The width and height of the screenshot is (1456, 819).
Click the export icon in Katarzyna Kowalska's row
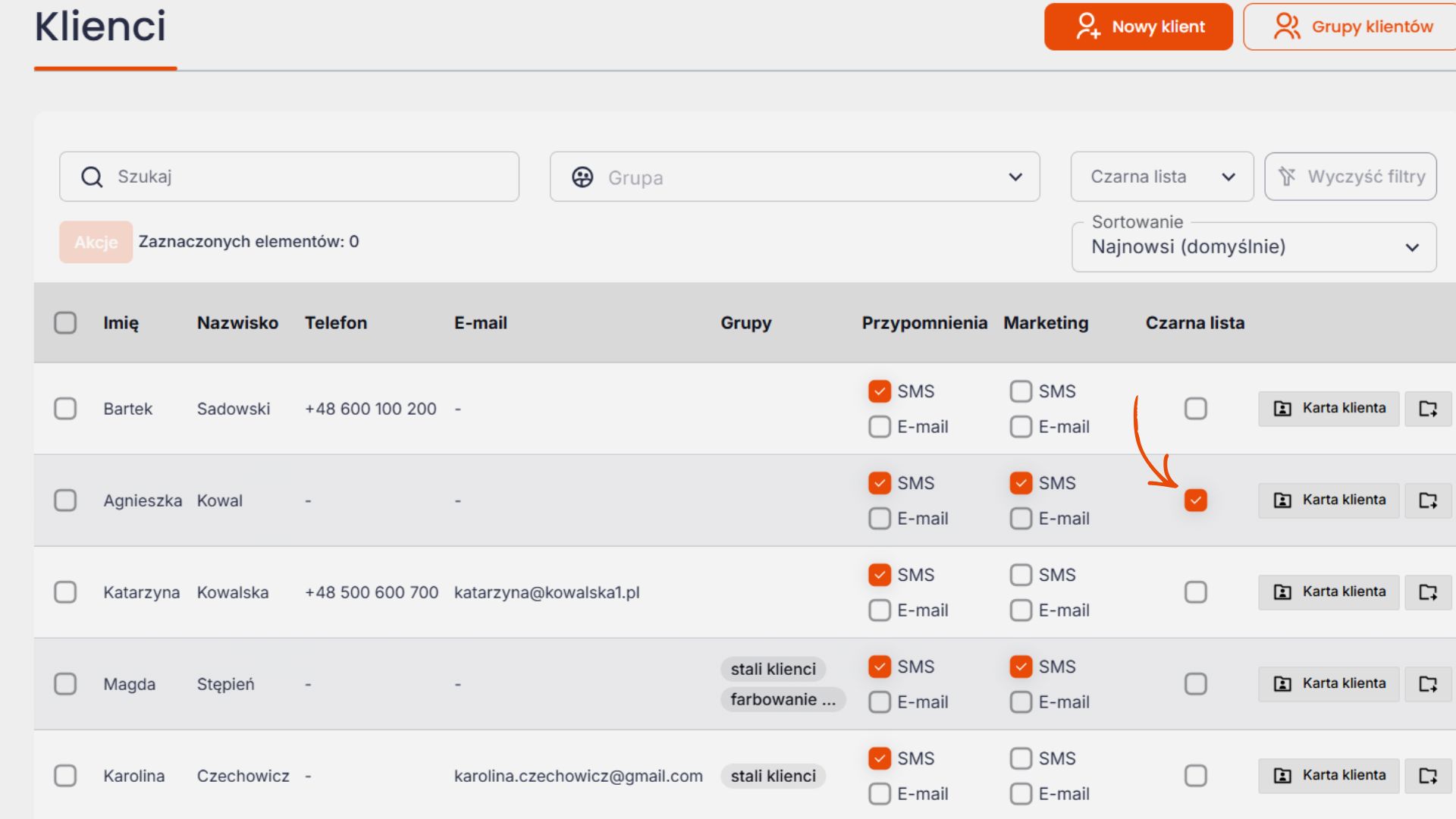pos(1428,592)
